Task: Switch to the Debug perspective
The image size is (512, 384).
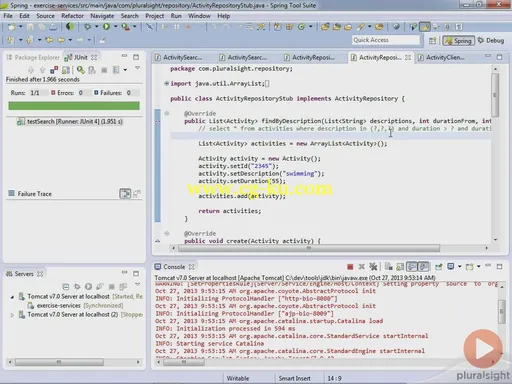Action: click(x=491, y=41)
